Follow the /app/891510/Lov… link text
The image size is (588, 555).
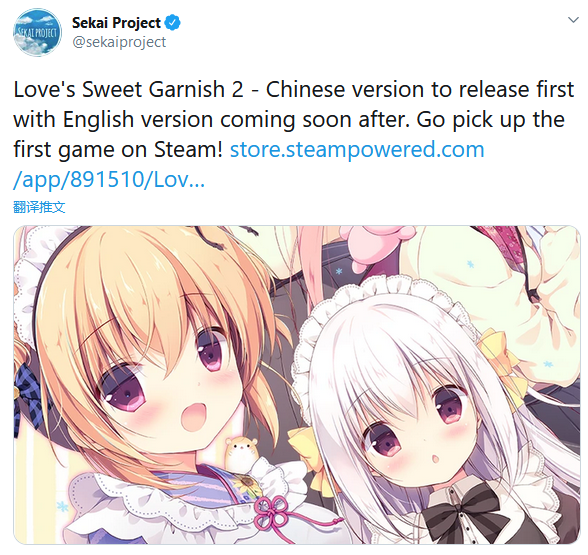[x=109, y=180]
